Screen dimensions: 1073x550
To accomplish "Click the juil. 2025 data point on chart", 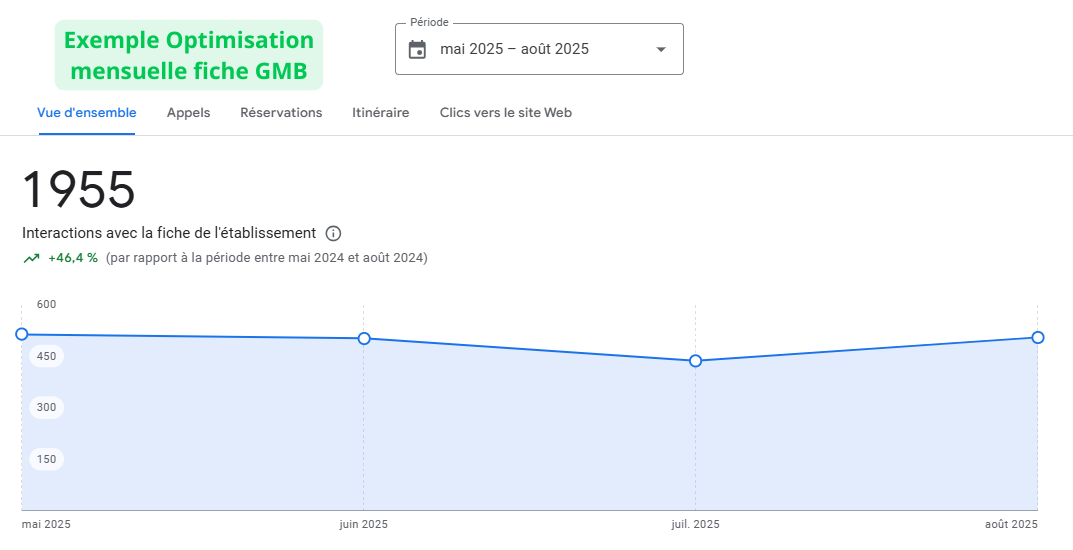I will tap(696, 361).
